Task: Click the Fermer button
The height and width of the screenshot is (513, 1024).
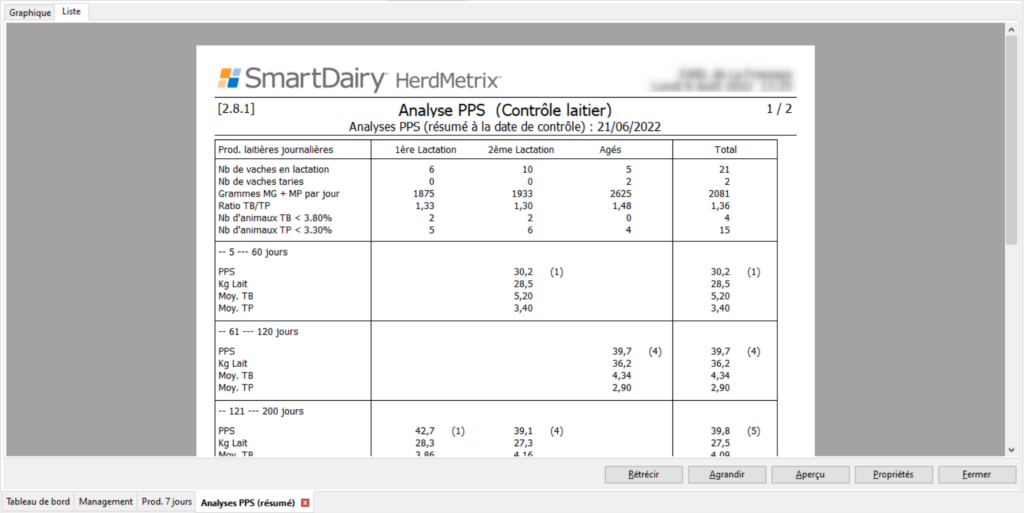Action: (x=976, y=474)
